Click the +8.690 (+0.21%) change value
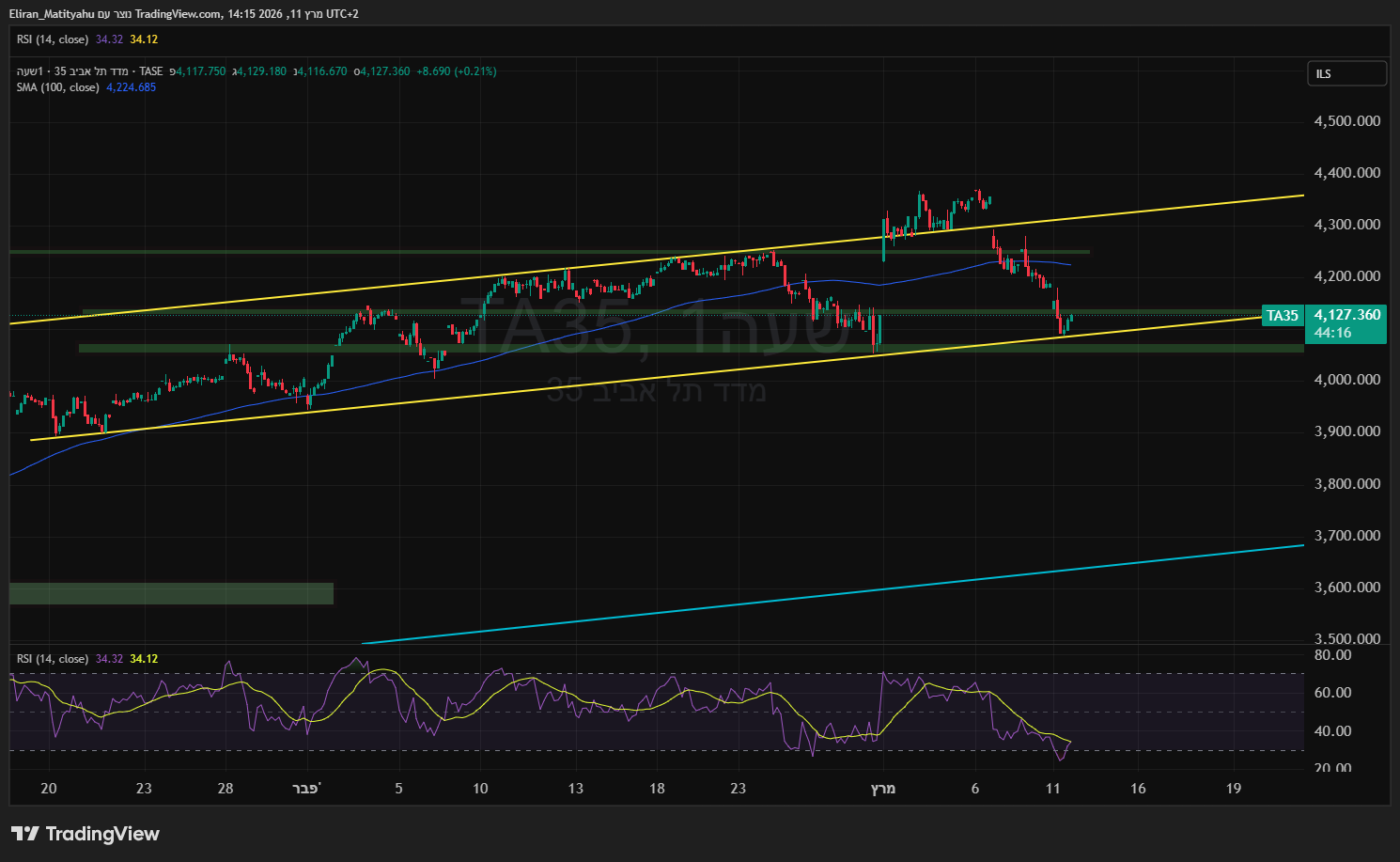Screen dimensions: 1400x862 (456, 71)
